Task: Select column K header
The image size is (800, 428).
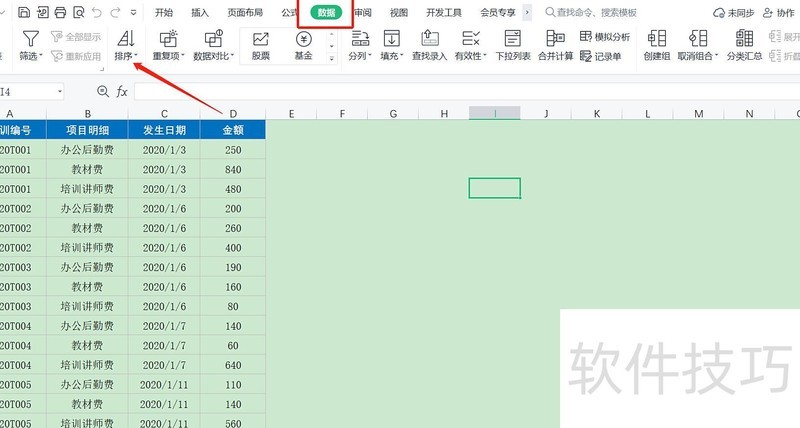Action: [x=597, y=114]
